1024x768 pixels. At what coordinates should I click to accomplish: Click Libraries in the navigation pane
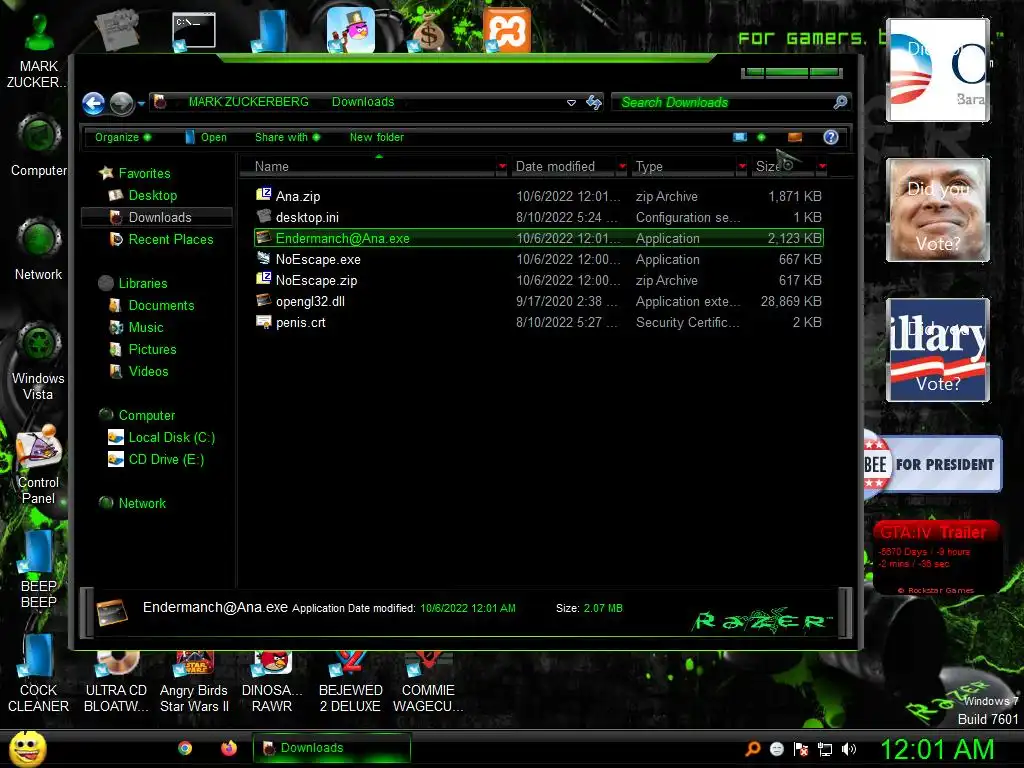click(133, 283)
